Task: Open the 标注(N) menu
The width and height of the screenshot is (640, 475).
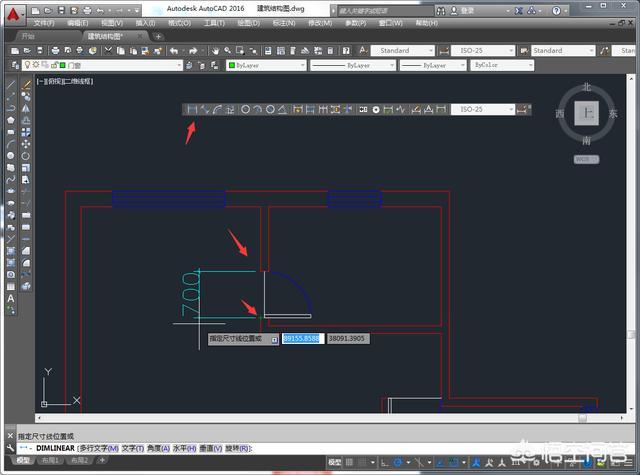Action: pos(284,23)
